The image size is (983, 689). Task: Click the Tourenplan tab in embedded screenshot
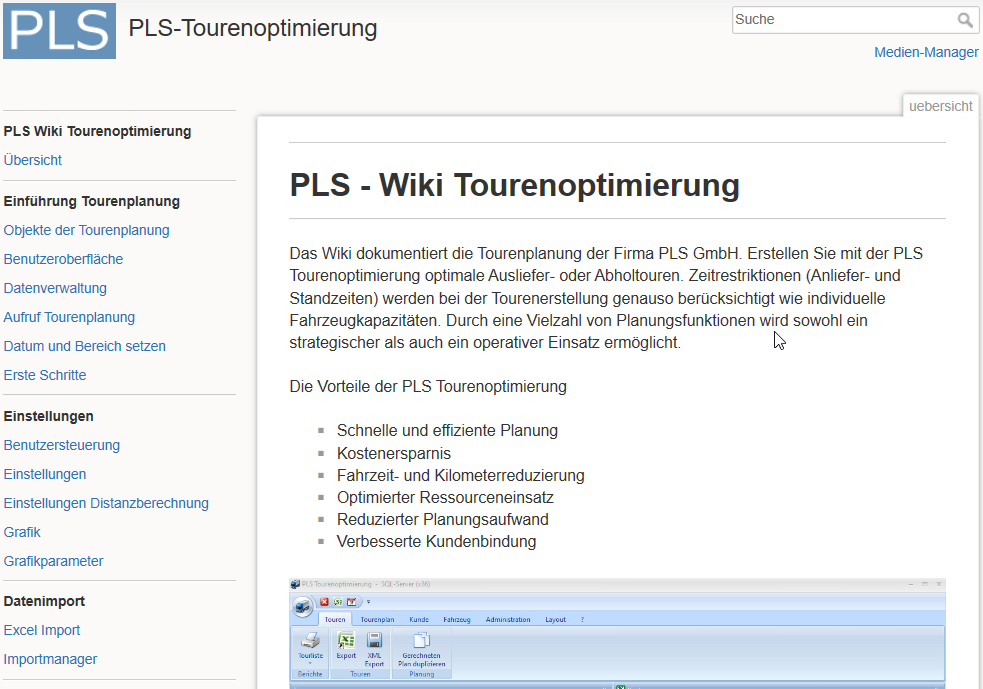(x=377, y=620)
